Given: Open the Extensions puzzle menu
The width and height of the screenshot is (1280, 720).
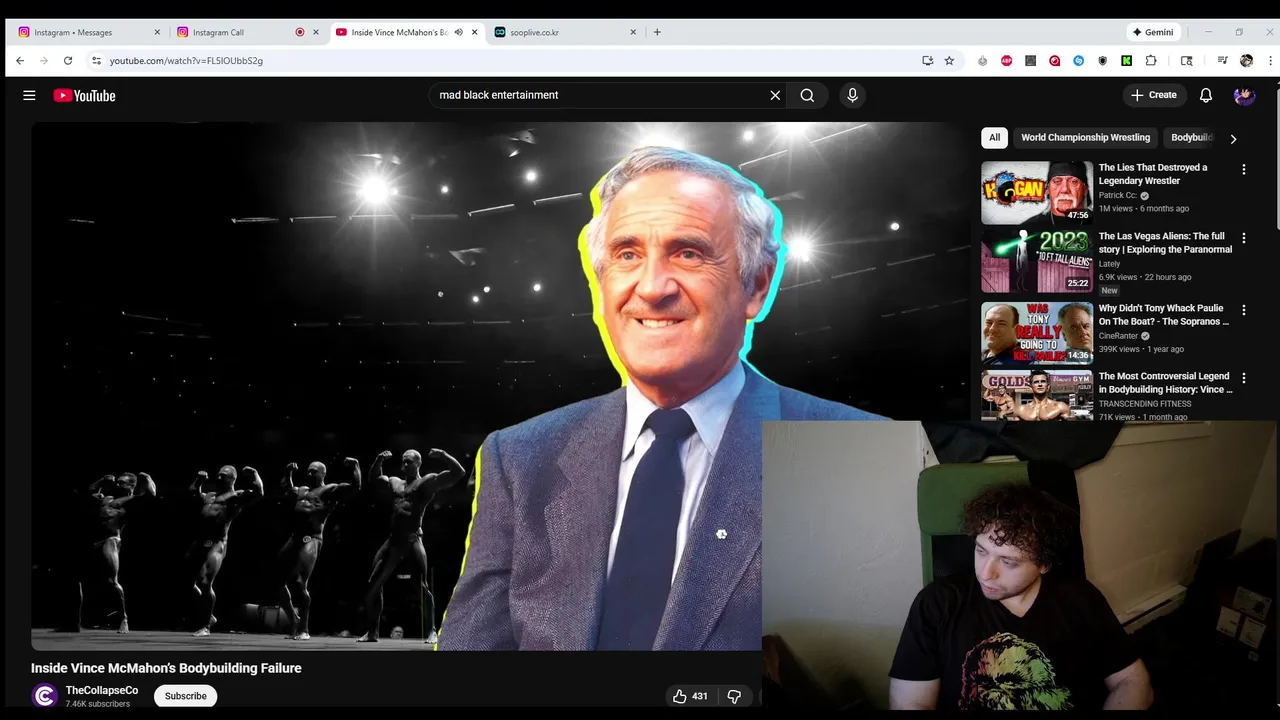Looking at the screenshot, I should pos(1151,60).
